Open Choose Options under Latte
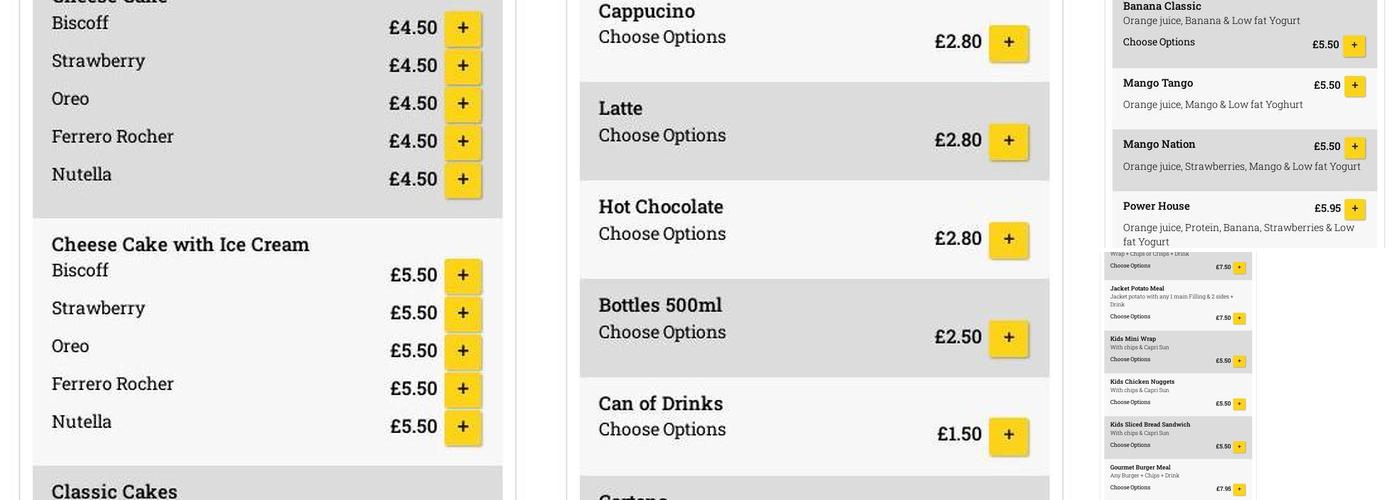This screenshot has width=1400, height=500. [662, 135]
